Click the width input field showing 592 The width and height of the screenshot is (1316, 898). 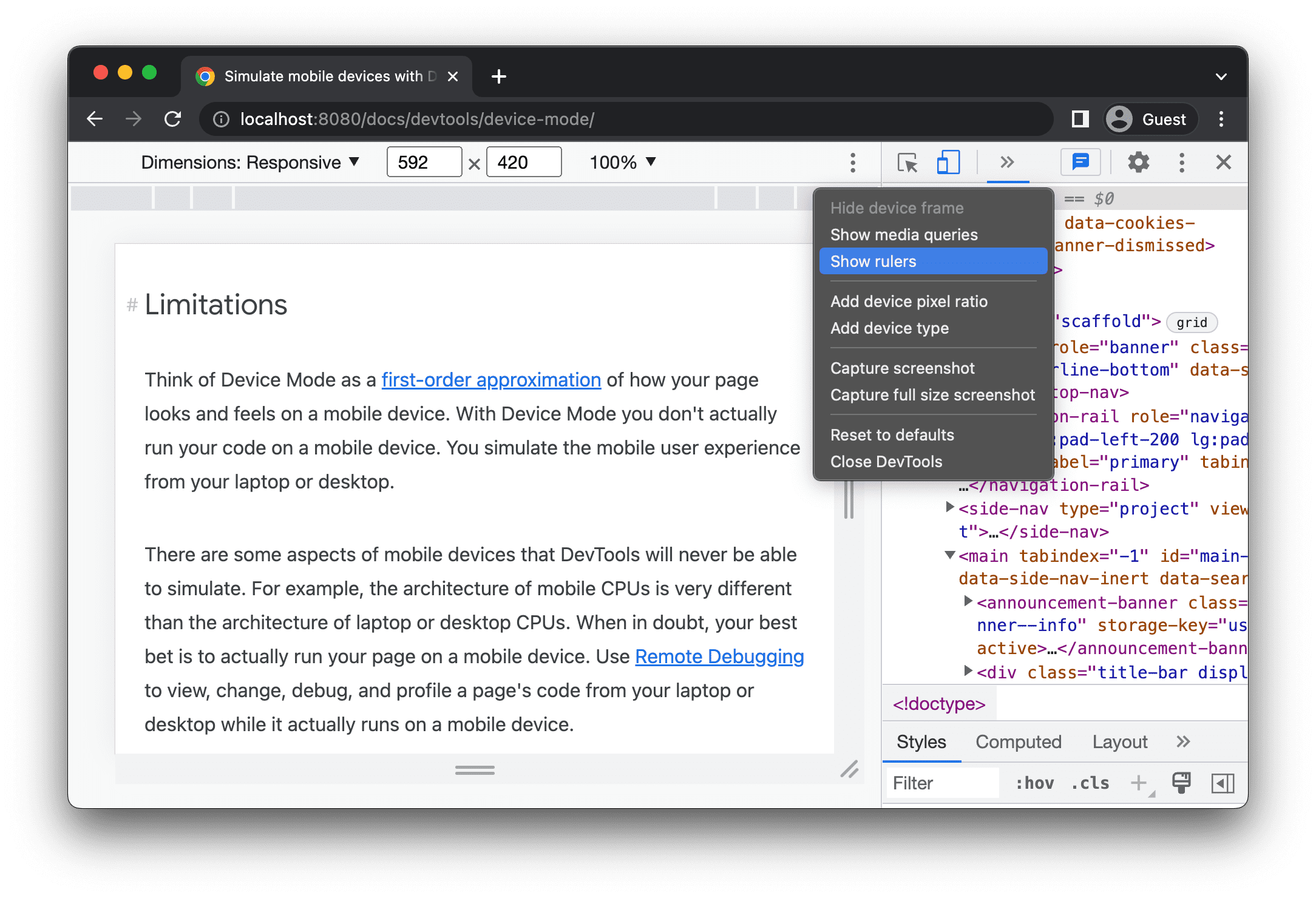coord(421,161)
